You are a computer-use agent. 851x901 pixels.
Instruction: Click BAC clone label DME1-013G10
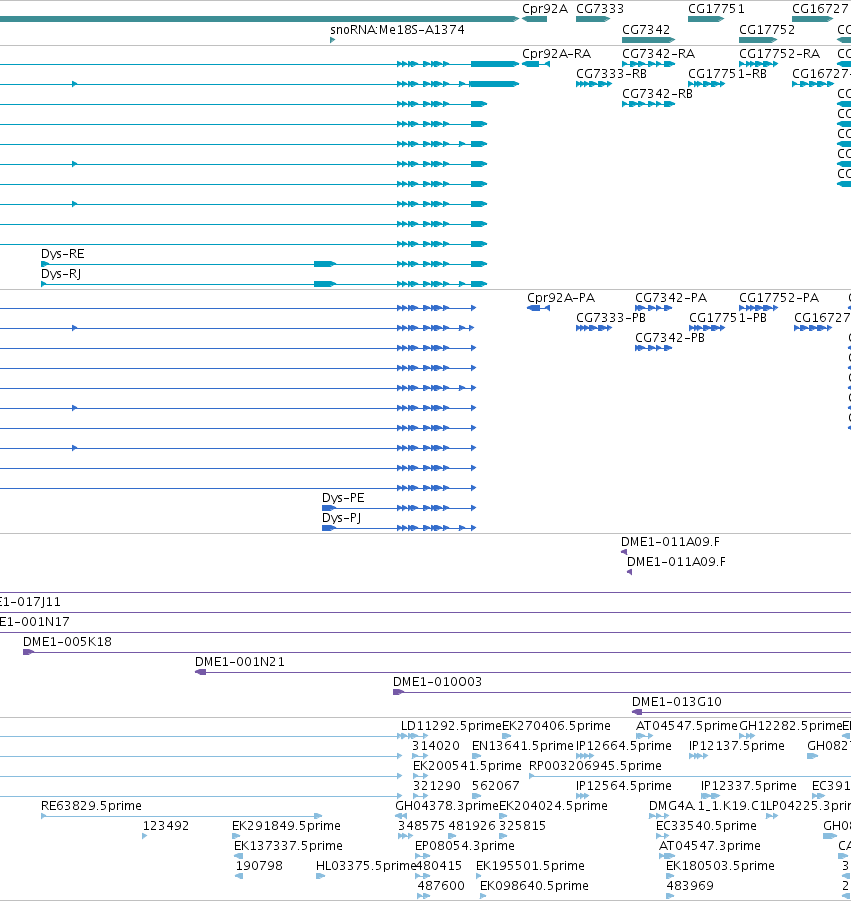(676, 702)
